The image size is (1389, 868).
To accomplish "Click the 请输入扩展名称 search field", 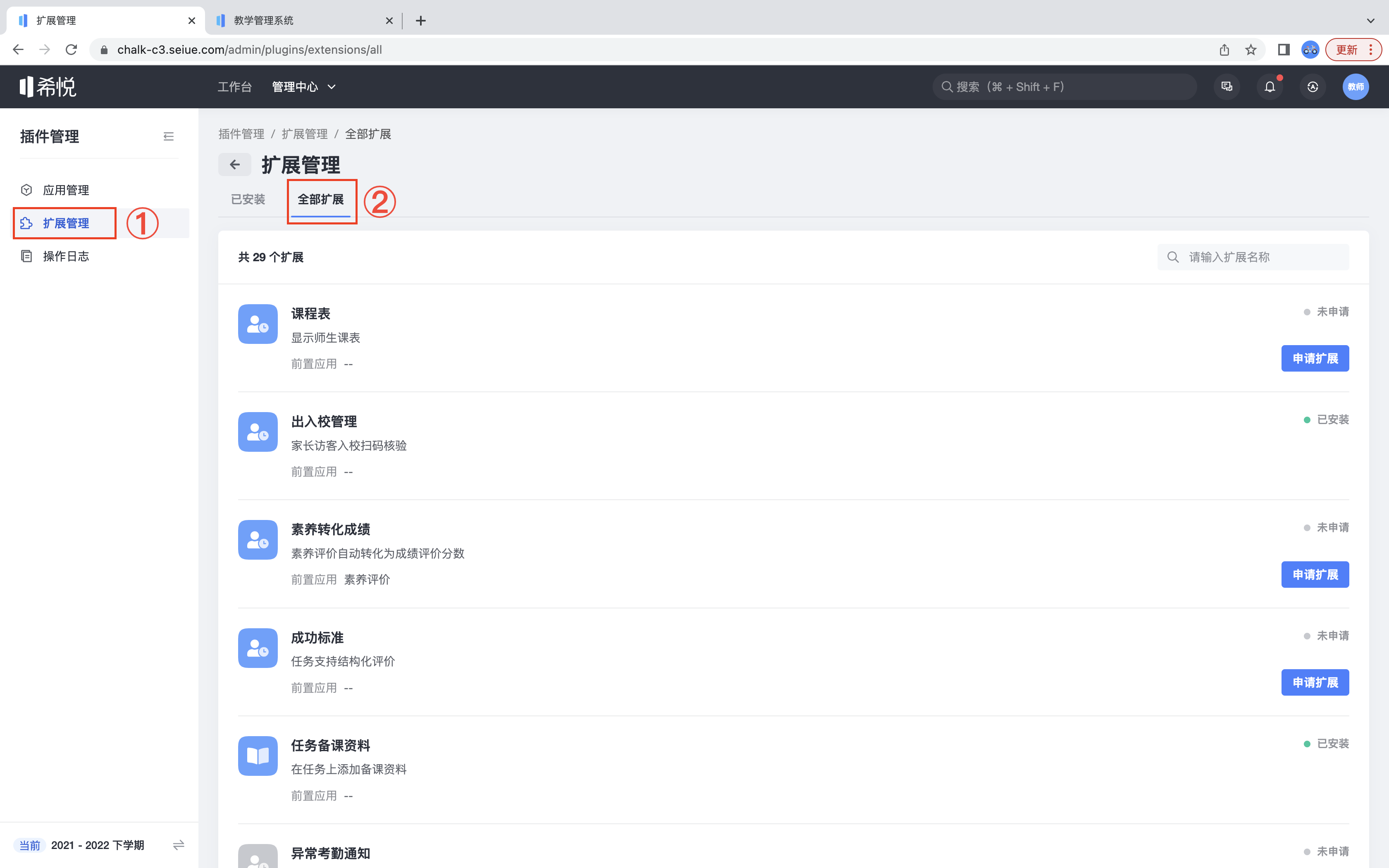I will [1253, 257].
